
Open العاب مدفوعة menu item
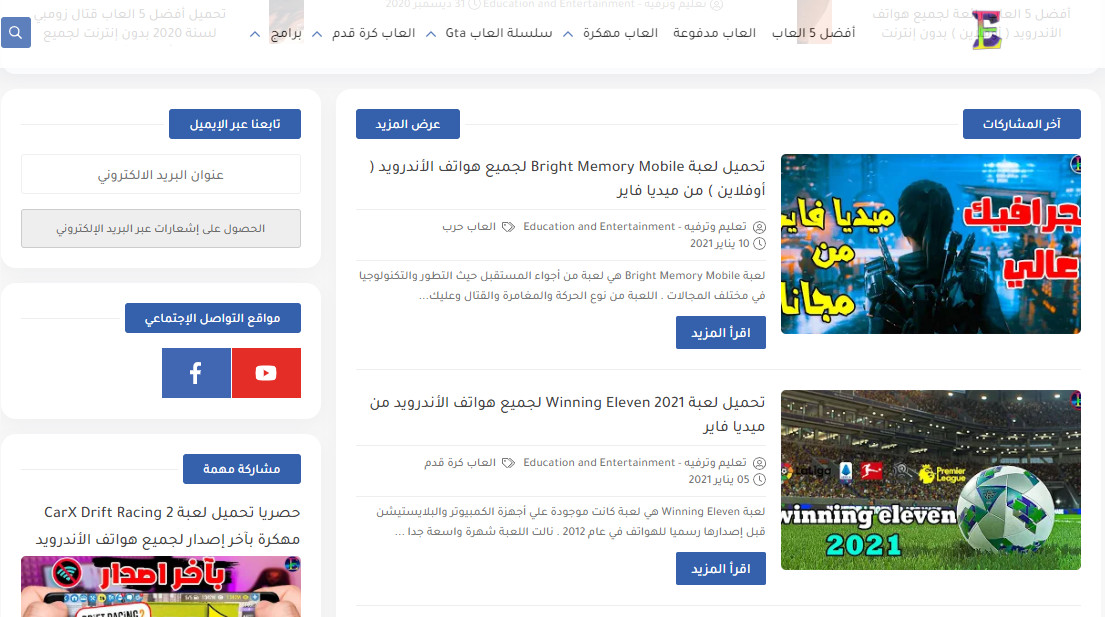[714, 33]
